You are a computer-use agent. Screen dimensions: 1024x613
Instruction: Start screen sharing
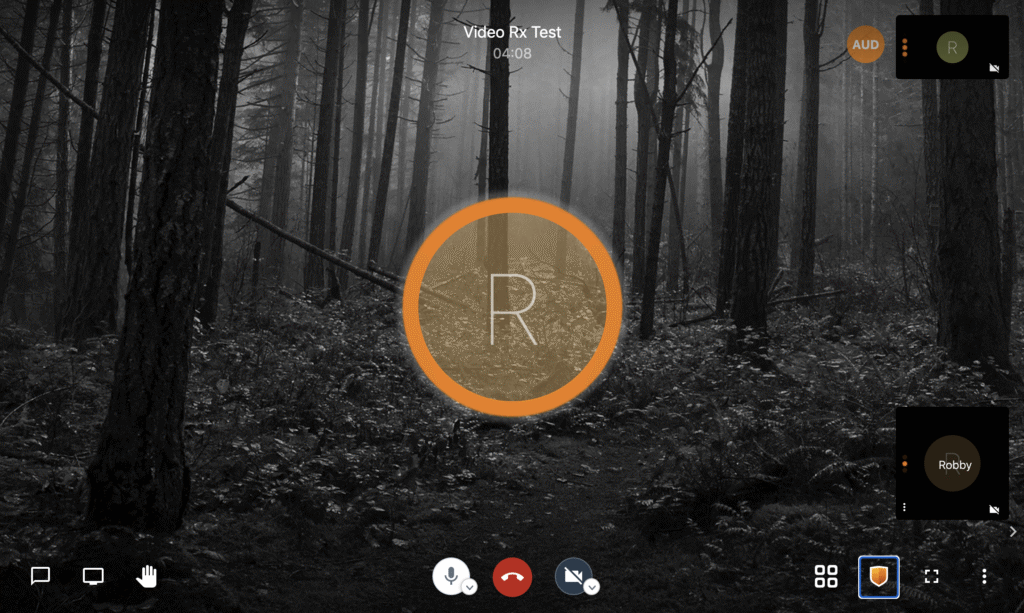(92, 576)
